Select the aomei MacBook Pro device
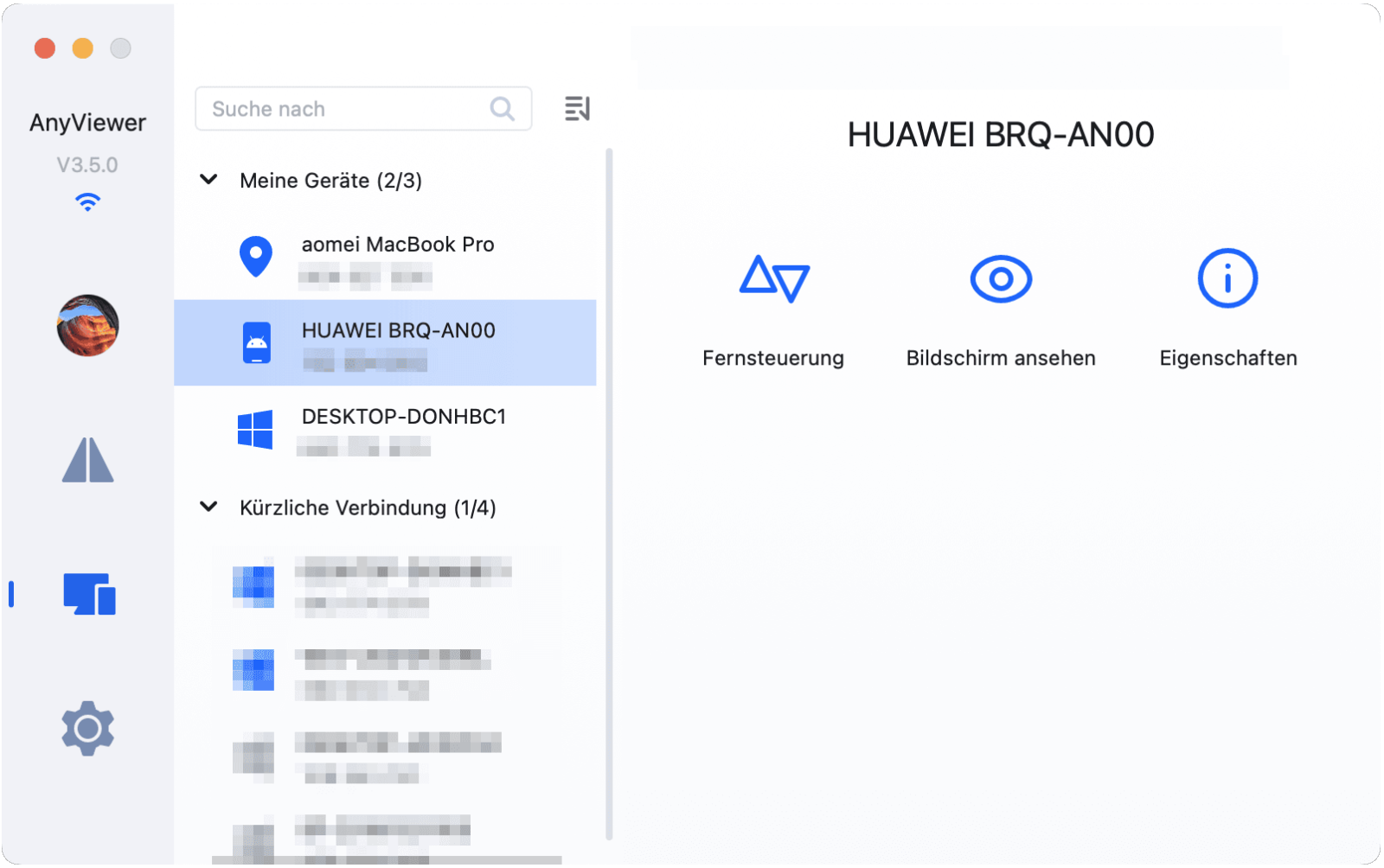 (385, 257)
